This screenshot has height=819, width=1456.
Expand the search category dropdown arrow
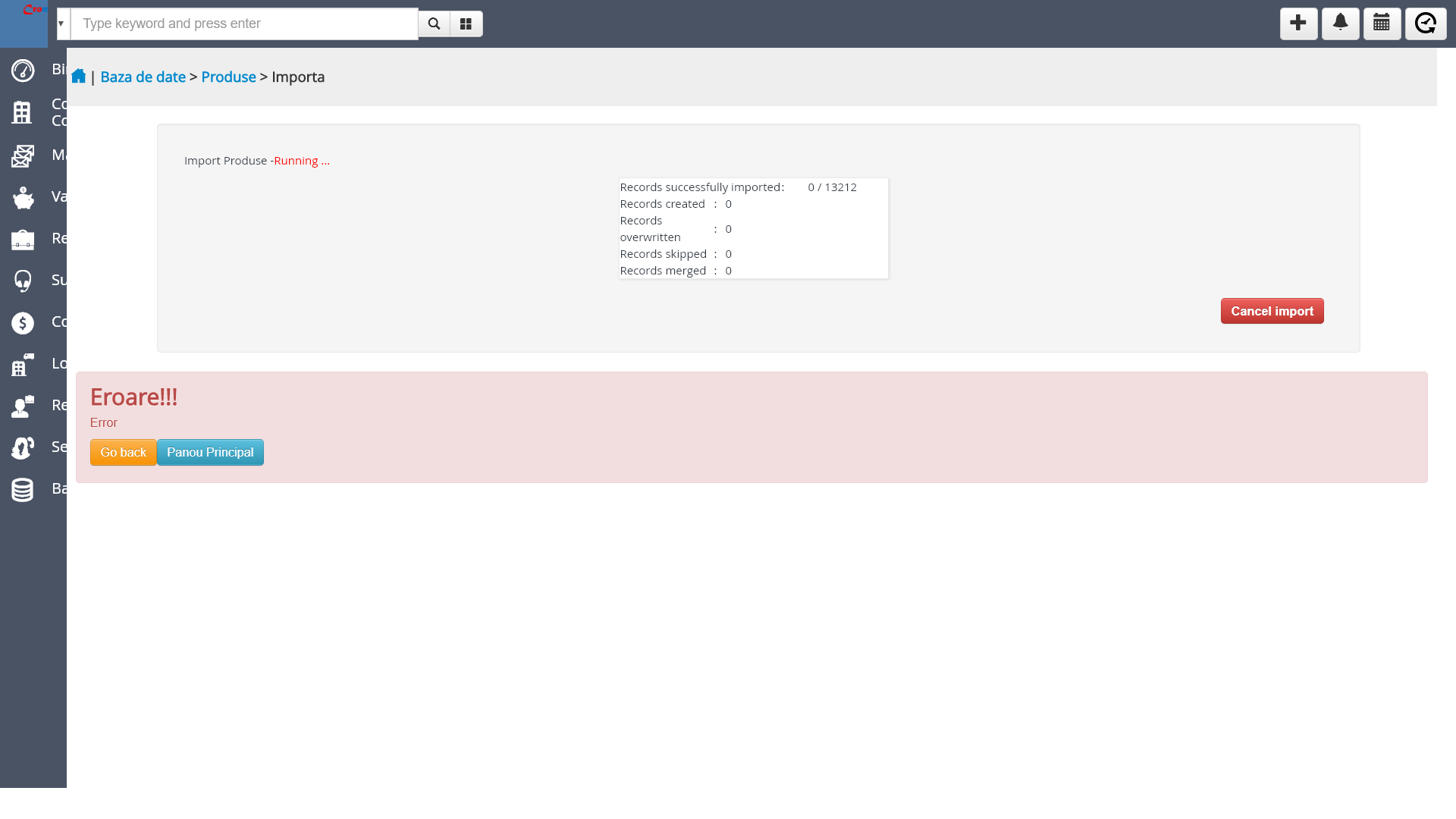(x=61, y=24)
